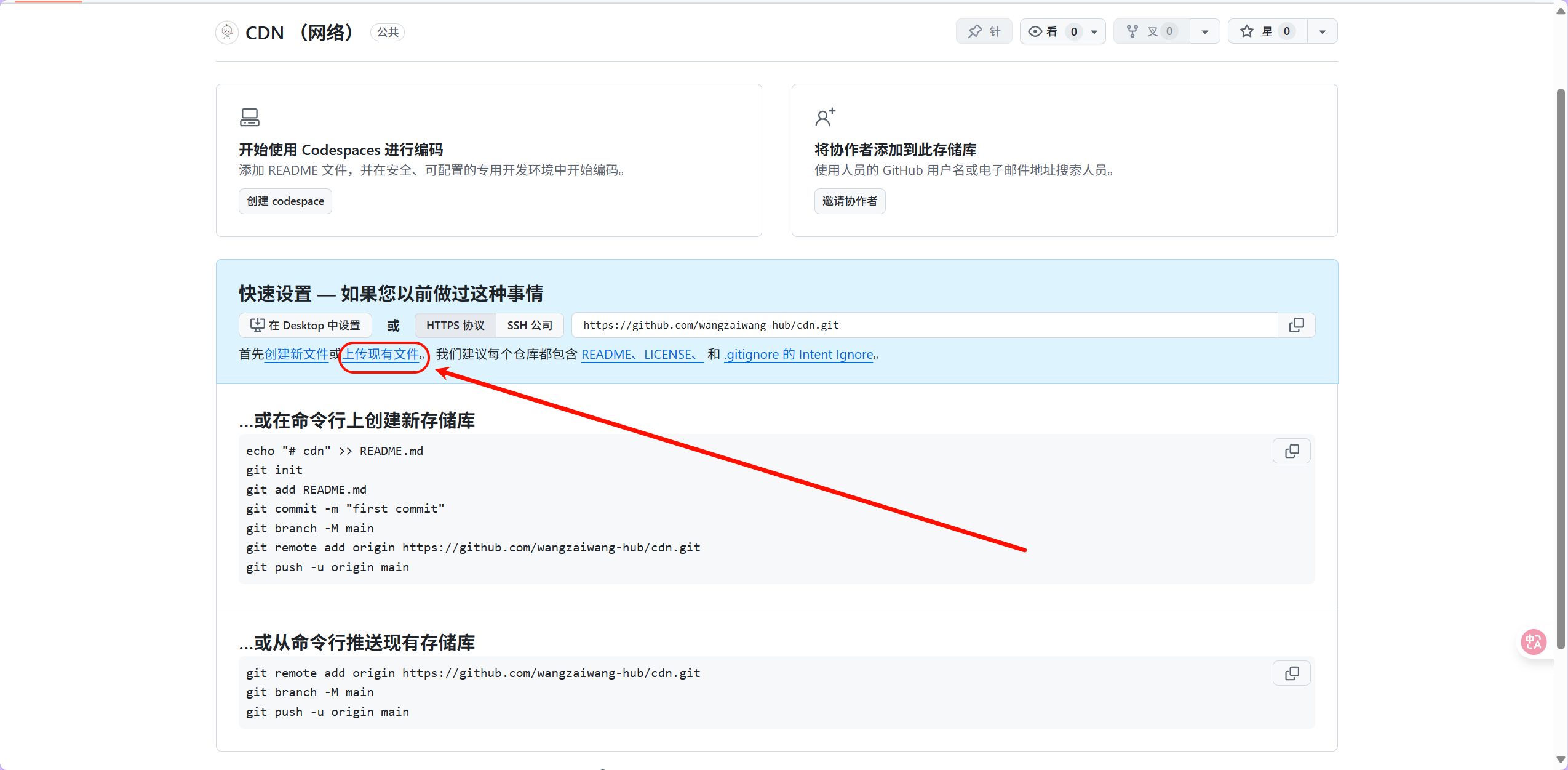Open the README、LICENSE link

pyautogui.click(x=642, y=355)
